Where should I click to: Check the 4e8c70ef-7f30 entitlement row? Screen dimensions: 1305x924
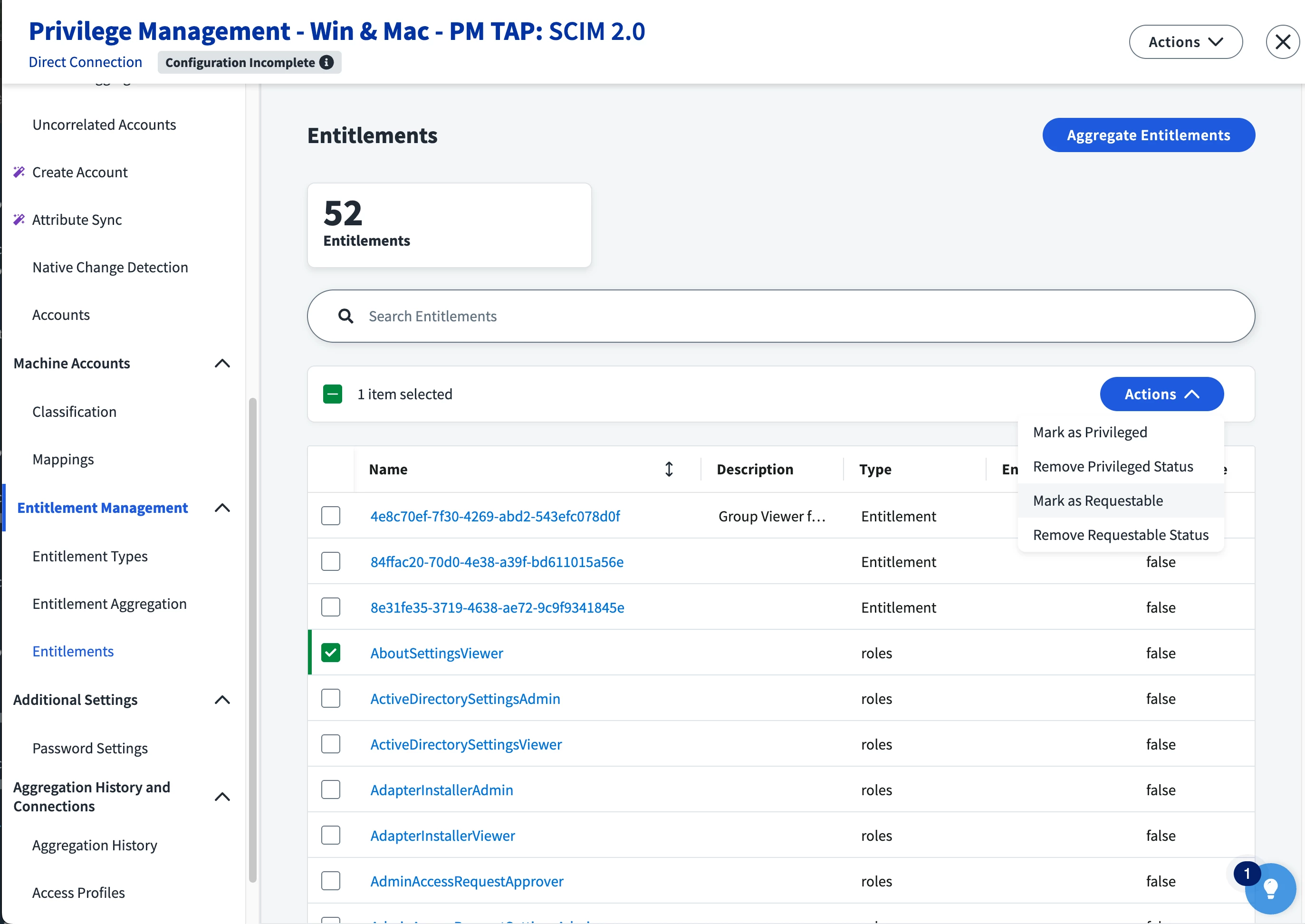[330, 516]
